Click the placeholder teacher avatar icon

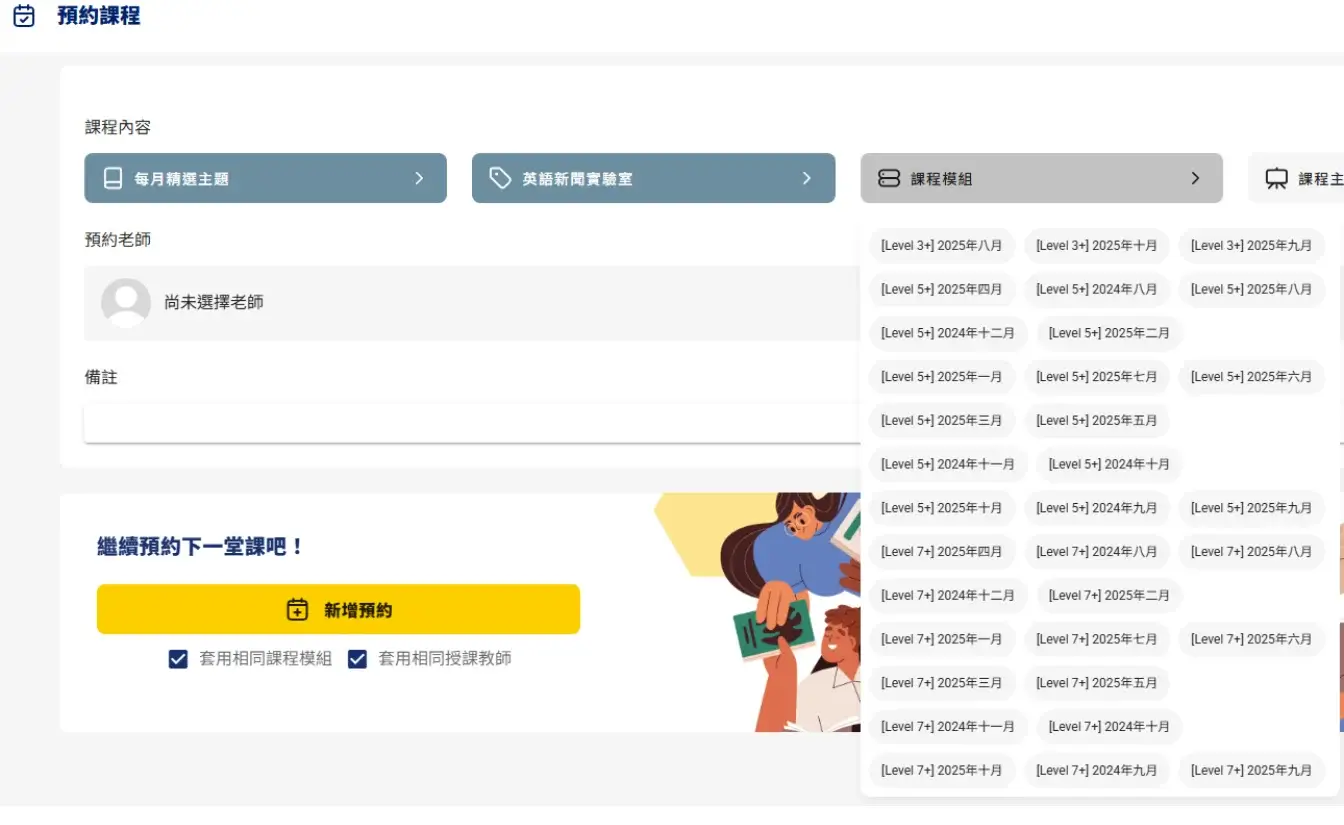pos(126,301)
